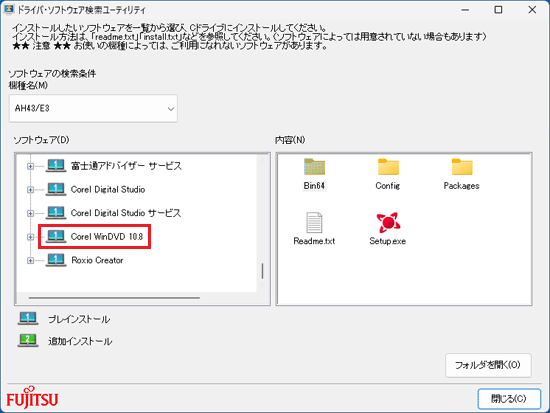Click the プレインストール legend icon
Screen dimensions: 550x413
(28, 319)
